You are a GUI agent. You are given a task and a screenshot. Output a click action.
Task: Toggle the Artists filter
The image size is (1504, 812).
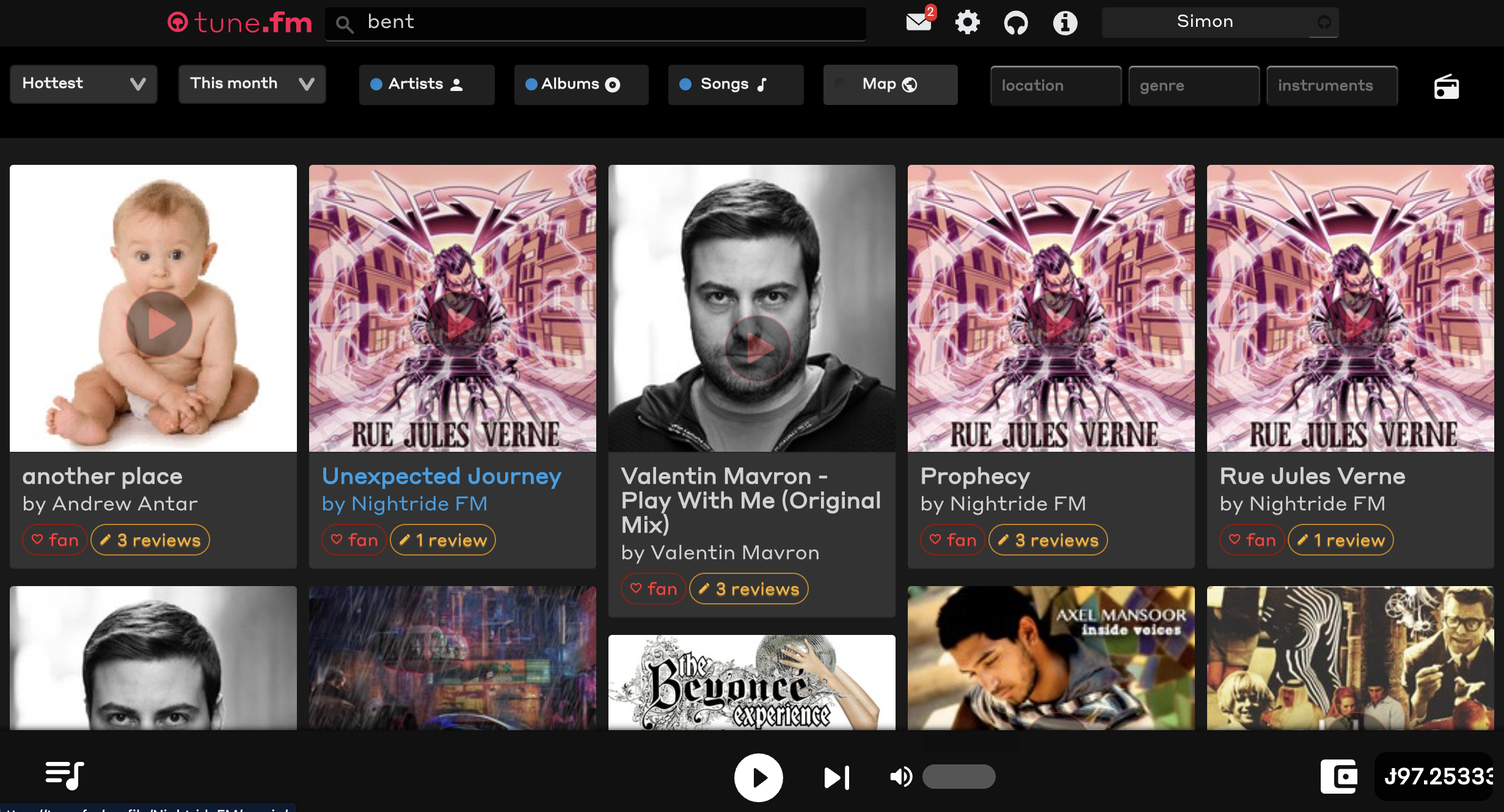tap(426, 84)
